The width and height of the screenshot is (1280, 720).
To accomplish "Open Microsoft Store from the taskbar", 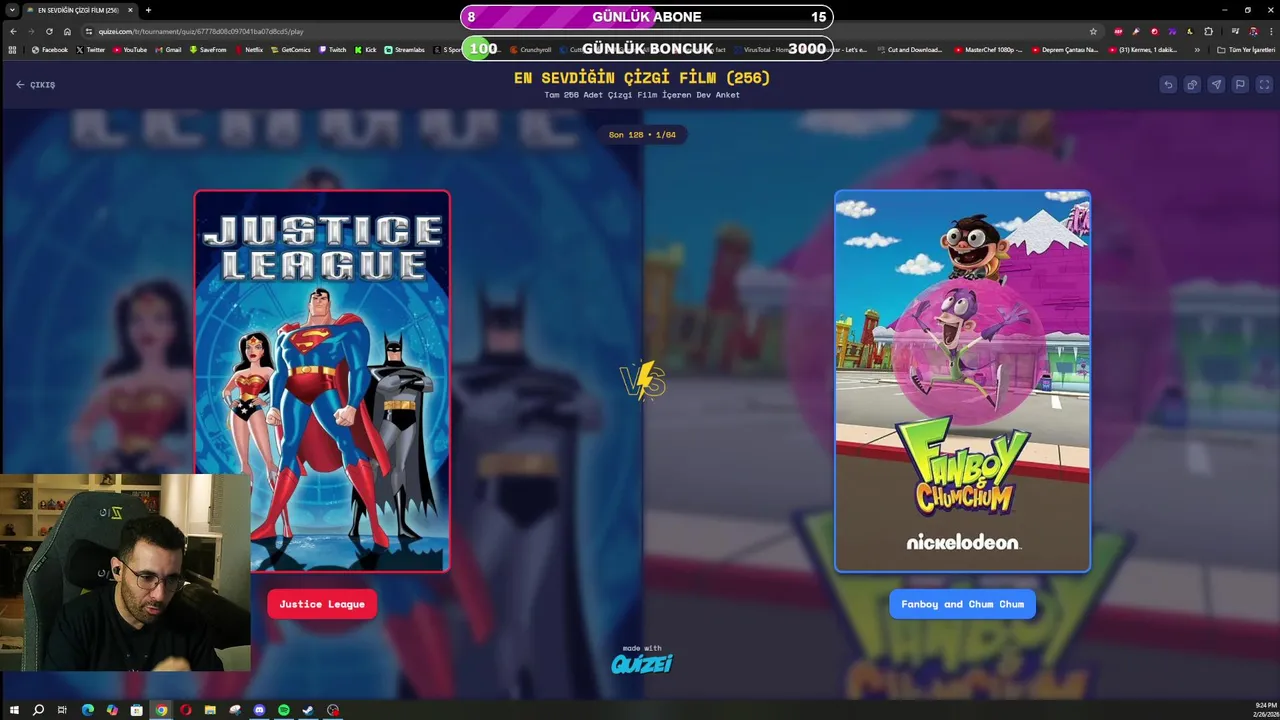I will pyautogui.click(x=137, y=710).
